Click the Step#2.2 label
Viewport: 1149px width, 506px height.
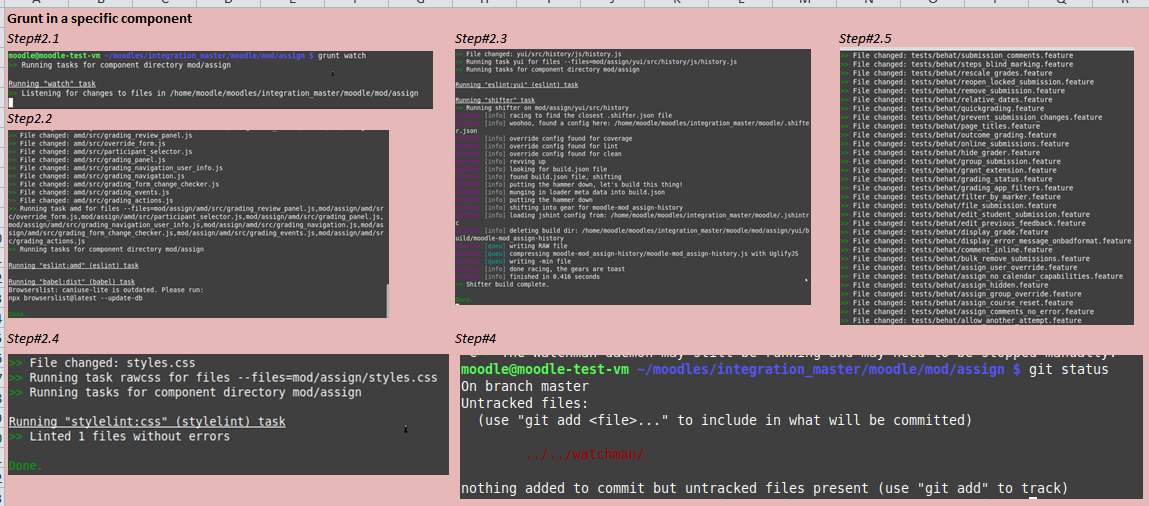[x=34, y=118]
